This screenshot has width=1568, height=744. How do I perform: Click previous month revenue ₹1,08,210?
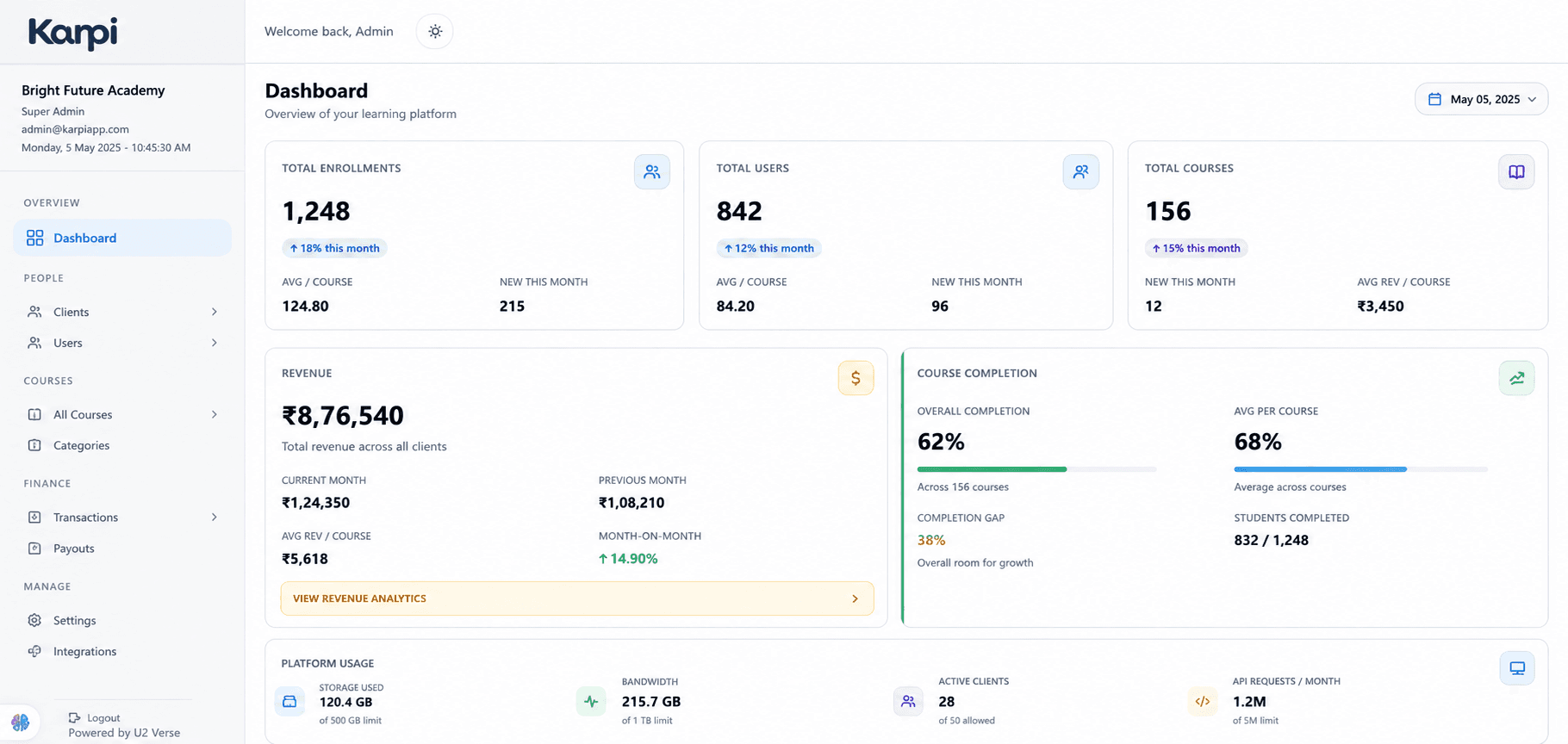632,503
